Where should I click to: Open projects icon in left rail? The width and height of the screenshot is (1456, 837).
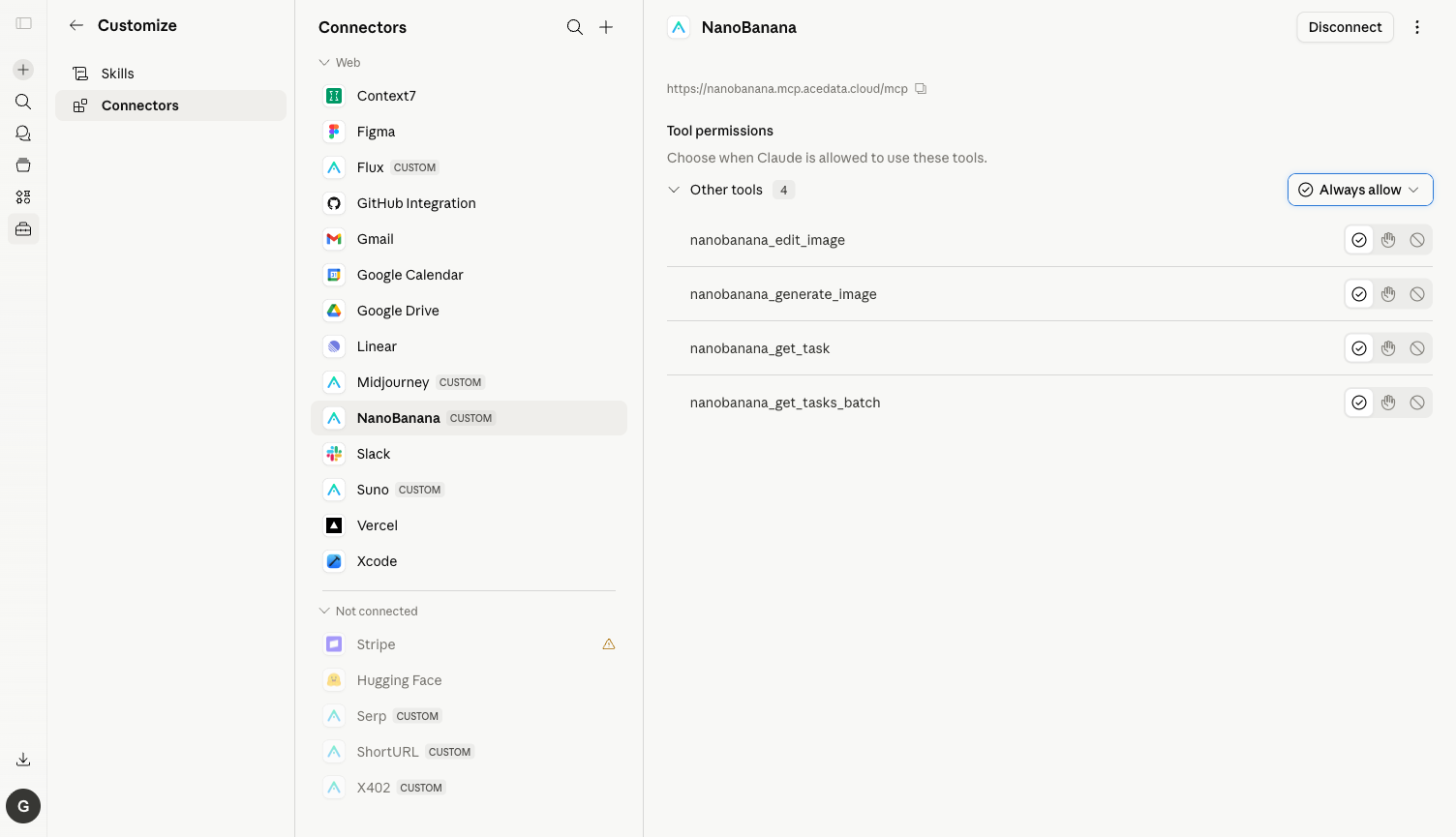tap(23, 165)
